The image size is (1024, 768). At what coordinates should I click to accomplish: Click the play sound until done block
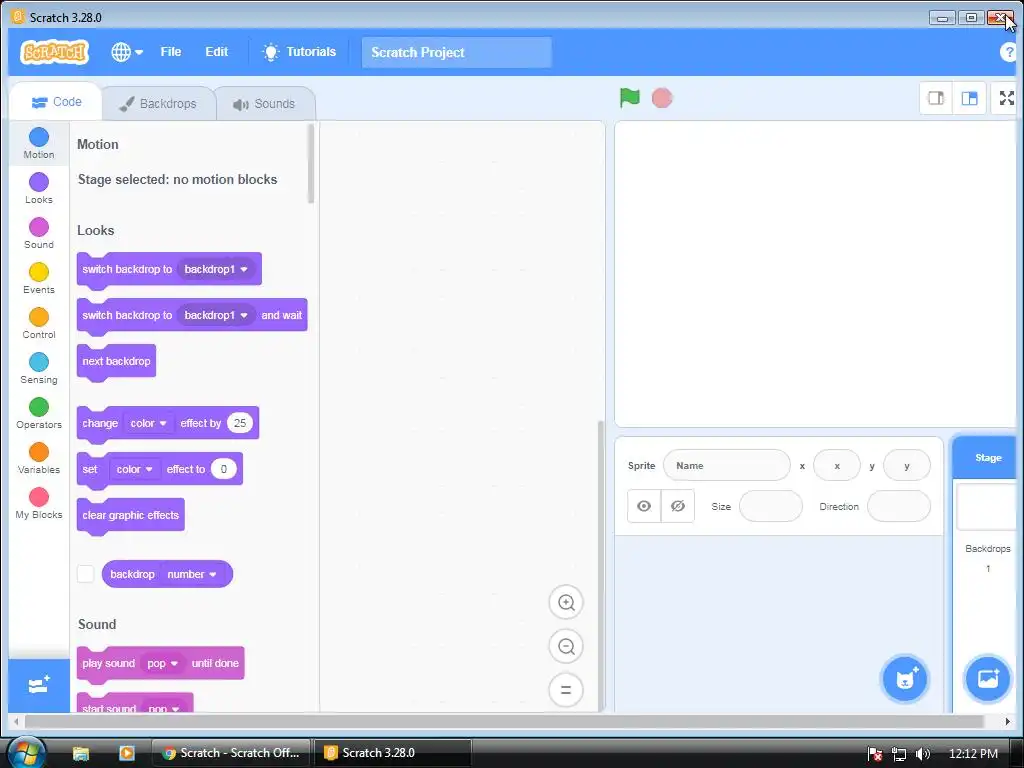pos(160,664)
